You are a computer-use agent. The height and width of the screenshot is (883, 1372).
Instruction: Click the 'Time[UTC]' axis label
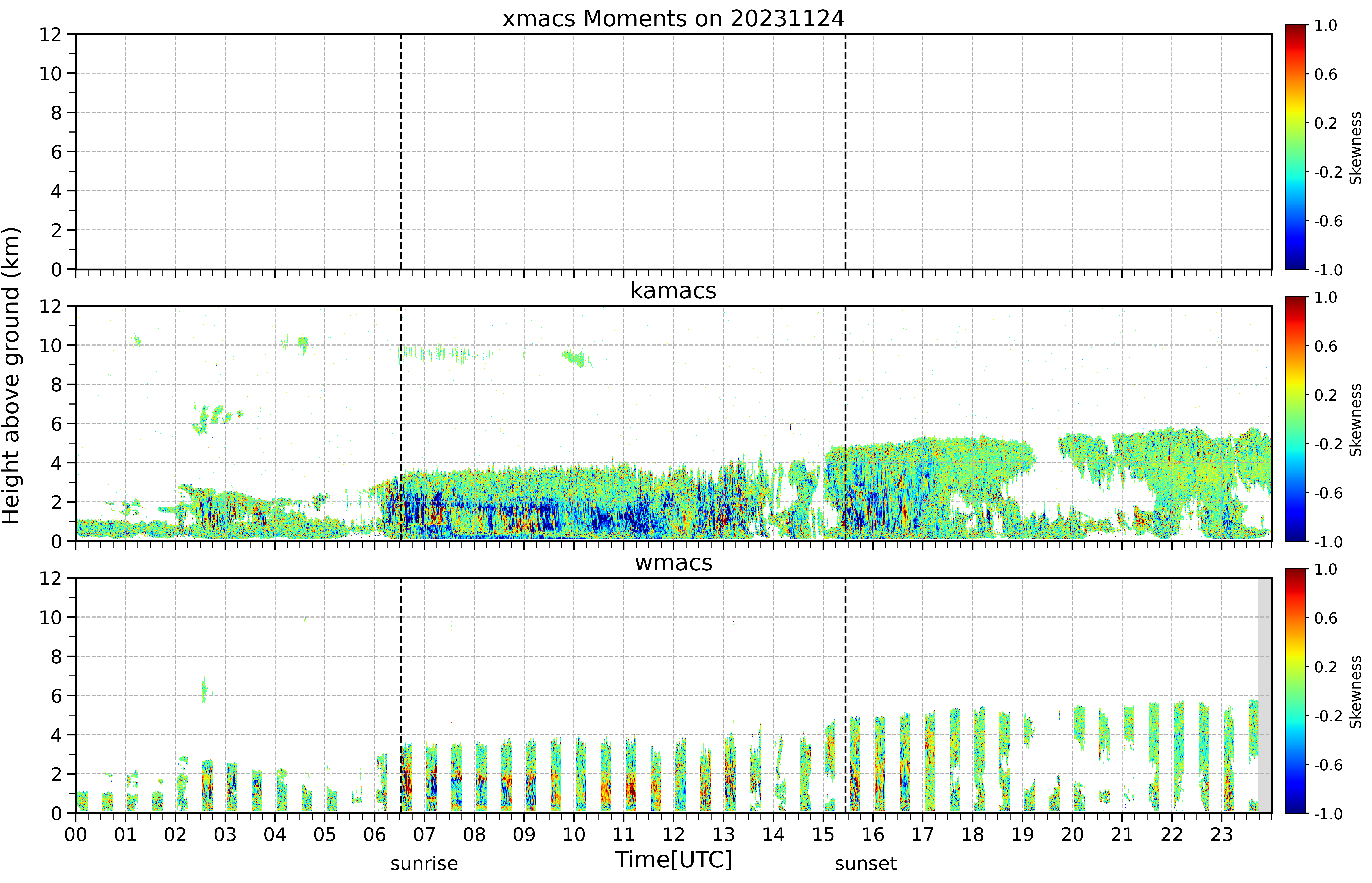673,859
